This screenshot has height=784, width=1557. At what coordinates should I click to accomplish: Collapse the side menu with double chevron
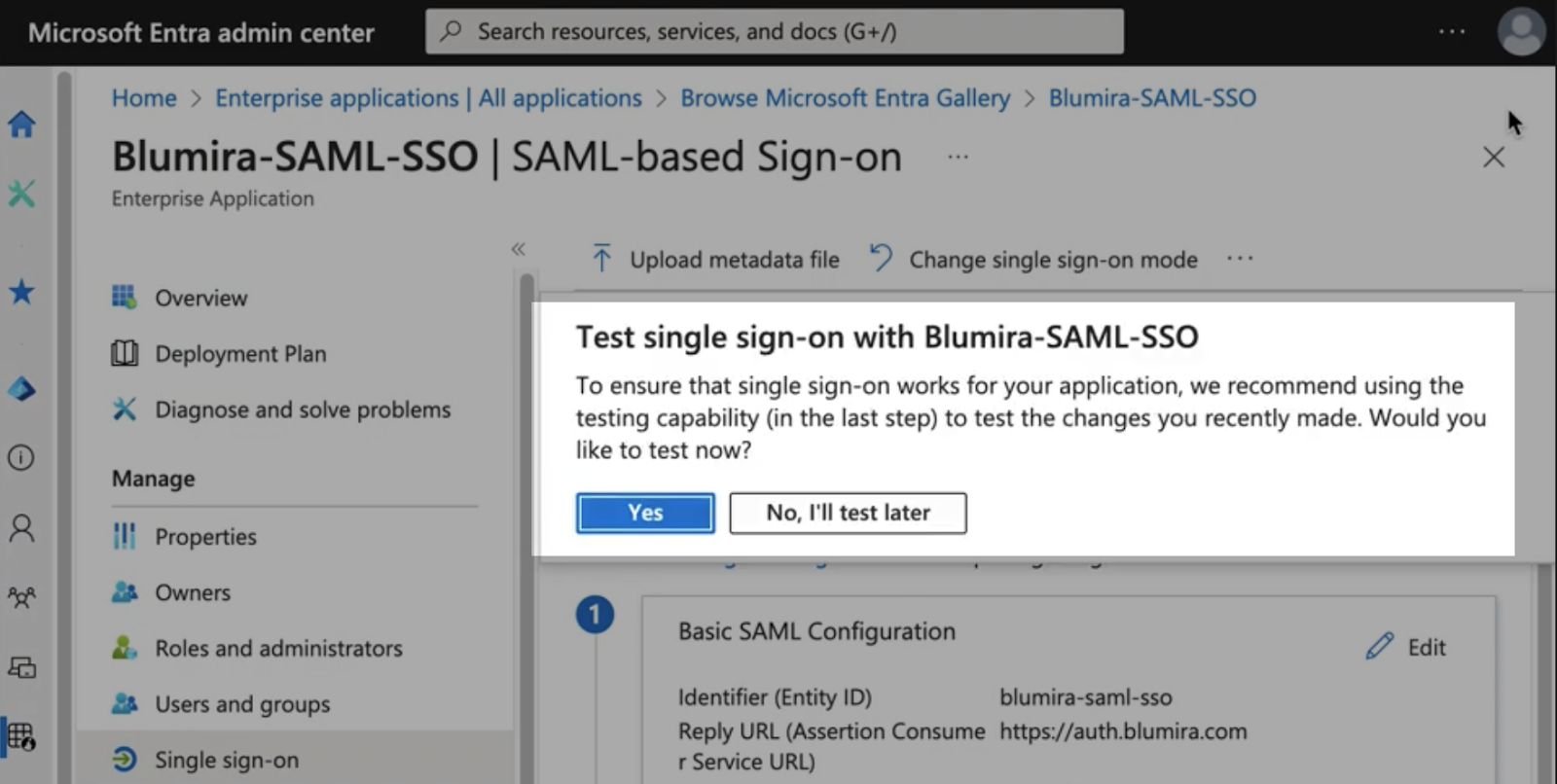coord(519,249)
